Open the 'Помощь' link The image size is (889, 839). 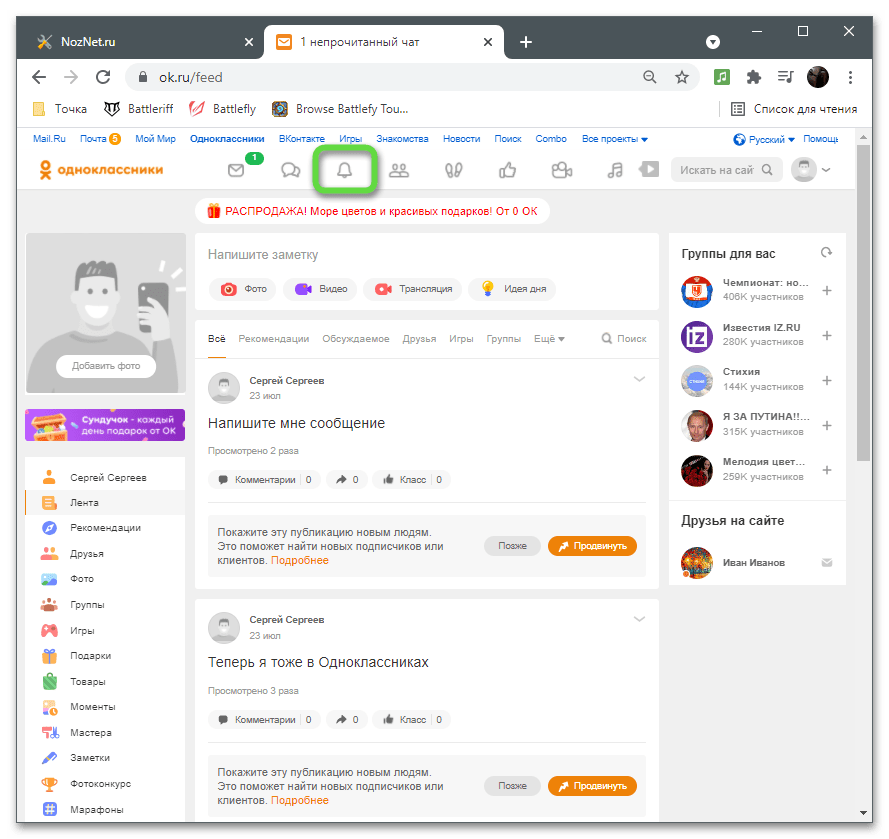(820, 139)
